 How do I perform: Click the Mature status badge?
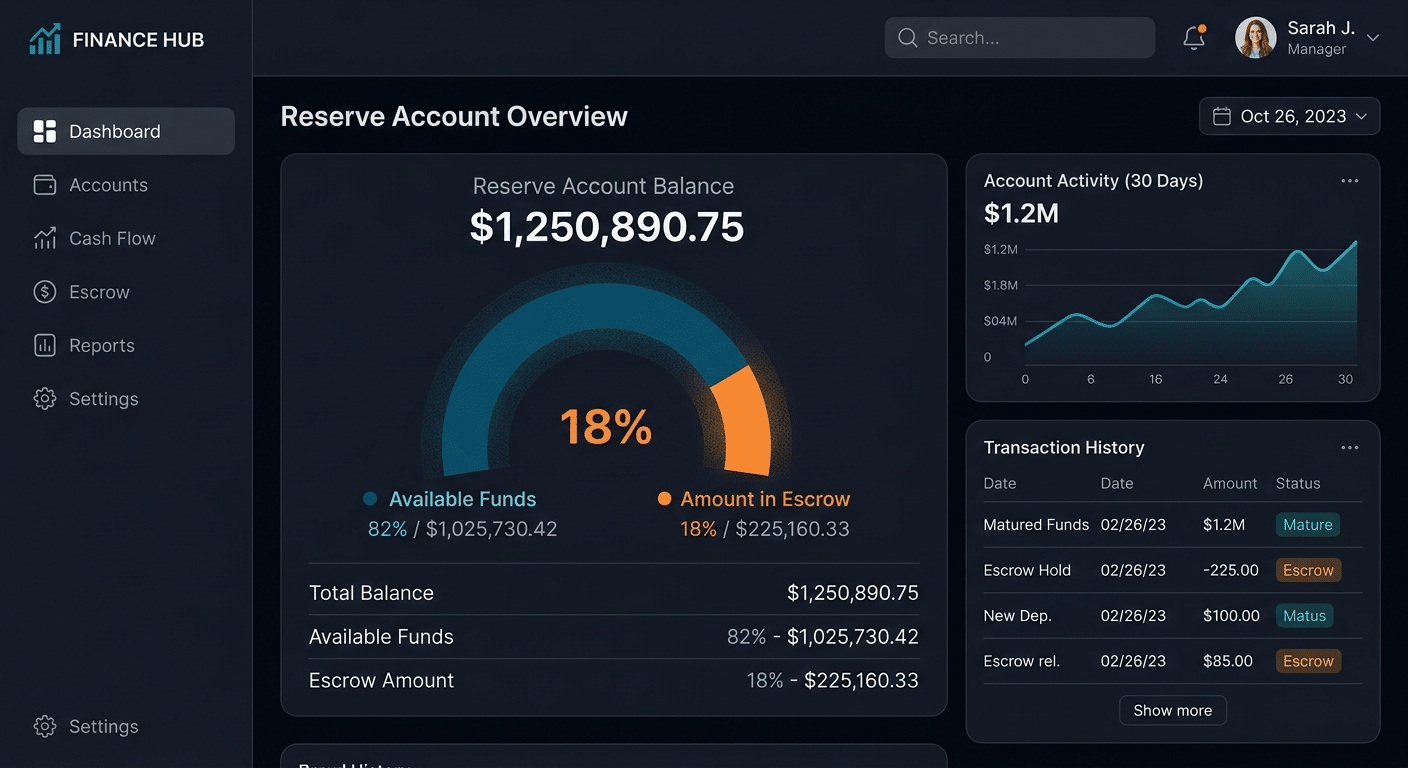point(1307,524)
